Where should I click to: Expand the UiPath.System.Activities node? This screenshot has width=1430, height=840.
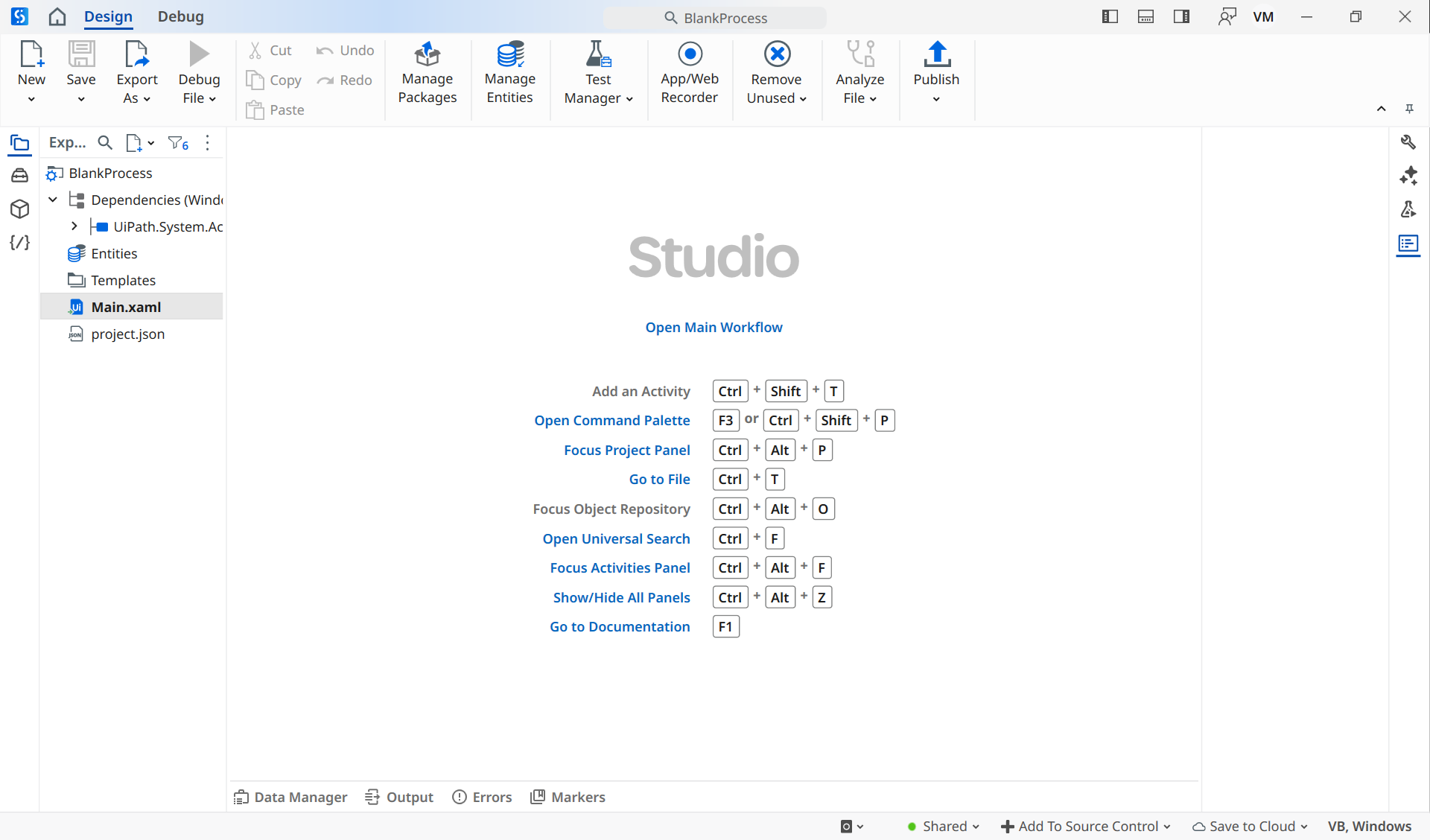(x=74, y=226)
